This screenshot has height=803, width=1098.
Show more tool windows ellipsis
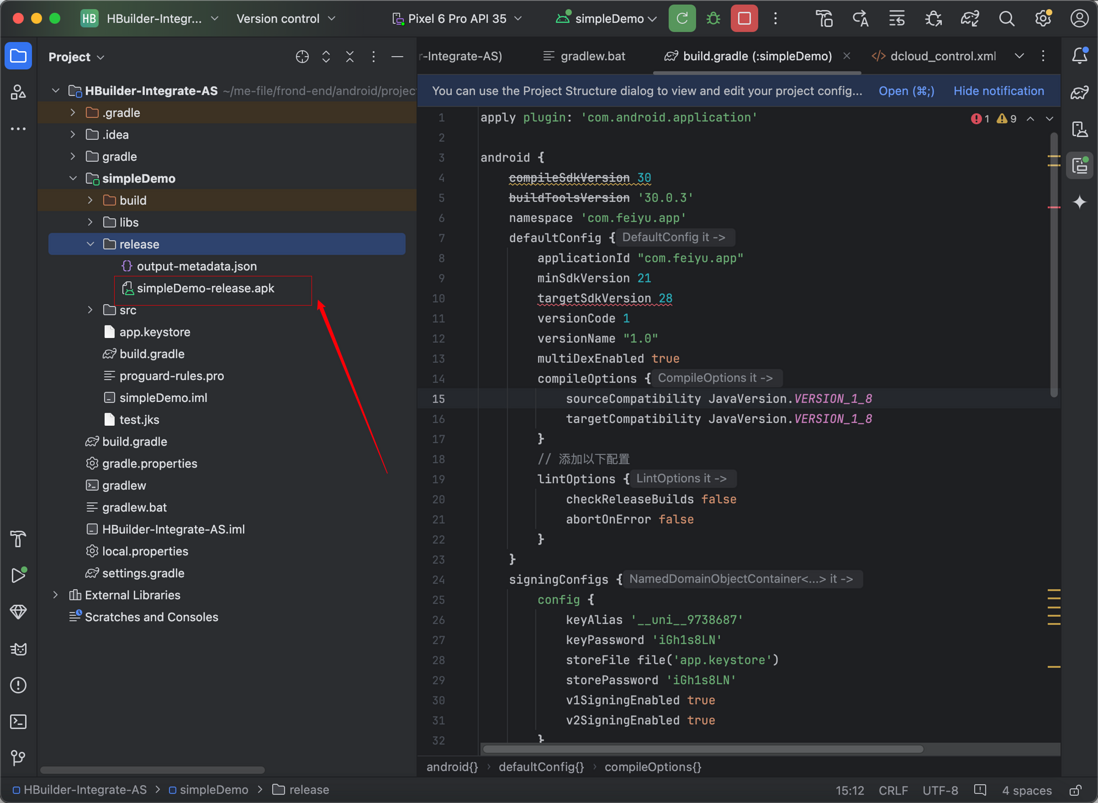(x=18, y=129)
